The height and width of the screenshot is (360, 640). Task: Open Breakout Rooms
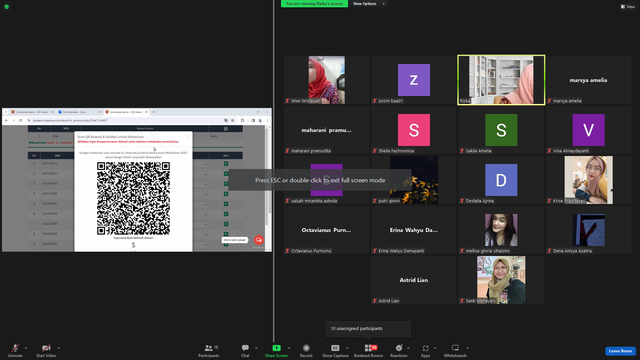pos(369,351)
